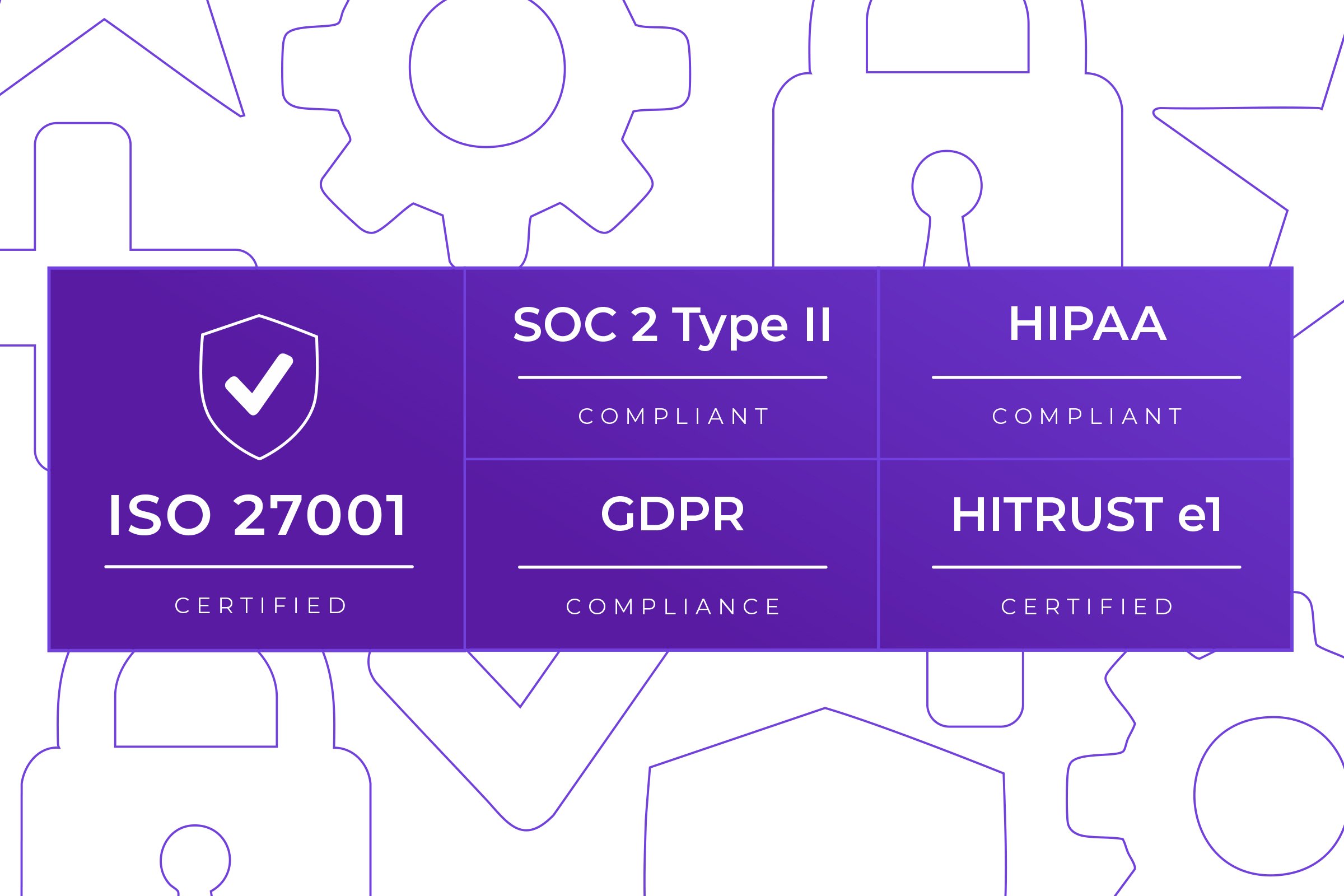Open the HIPAA badge title
The image size is (1344, 896).
[x=1087, y=324]
